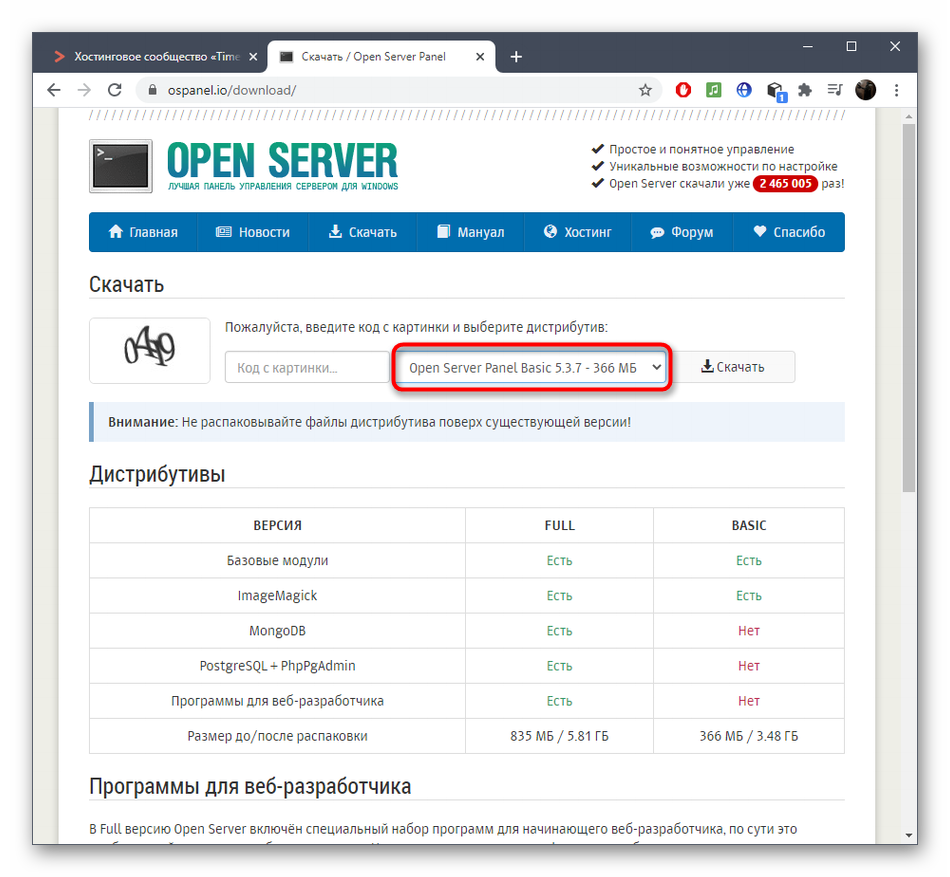Click the user profile avatar
The height and width of the screenshot is (877, 950).
865,90
